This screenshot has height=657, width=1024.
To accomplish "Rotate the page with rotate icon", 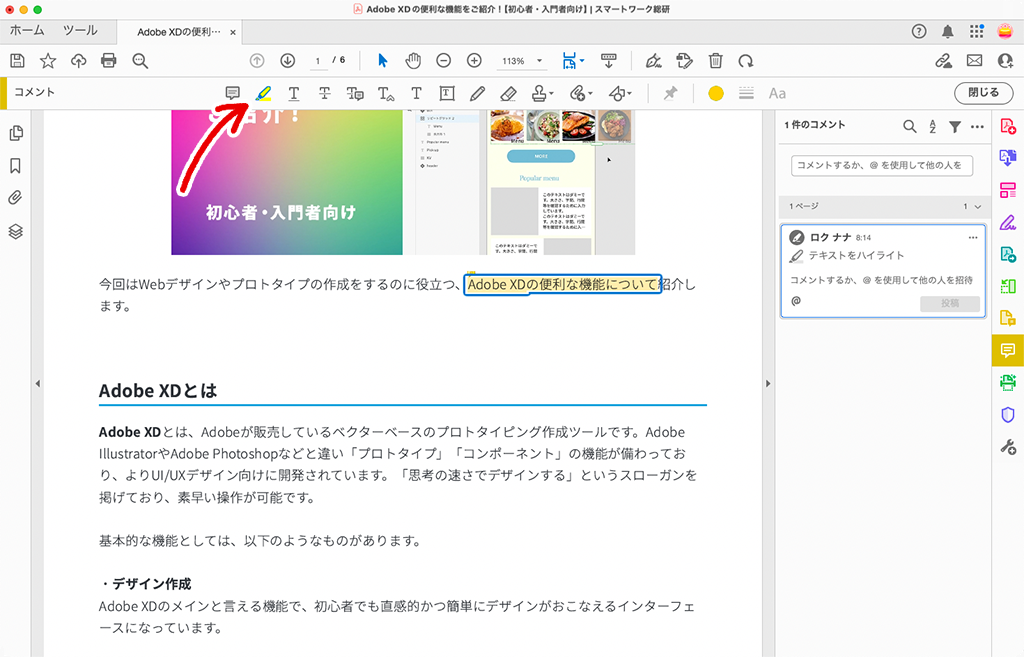I will pos(746,61).
